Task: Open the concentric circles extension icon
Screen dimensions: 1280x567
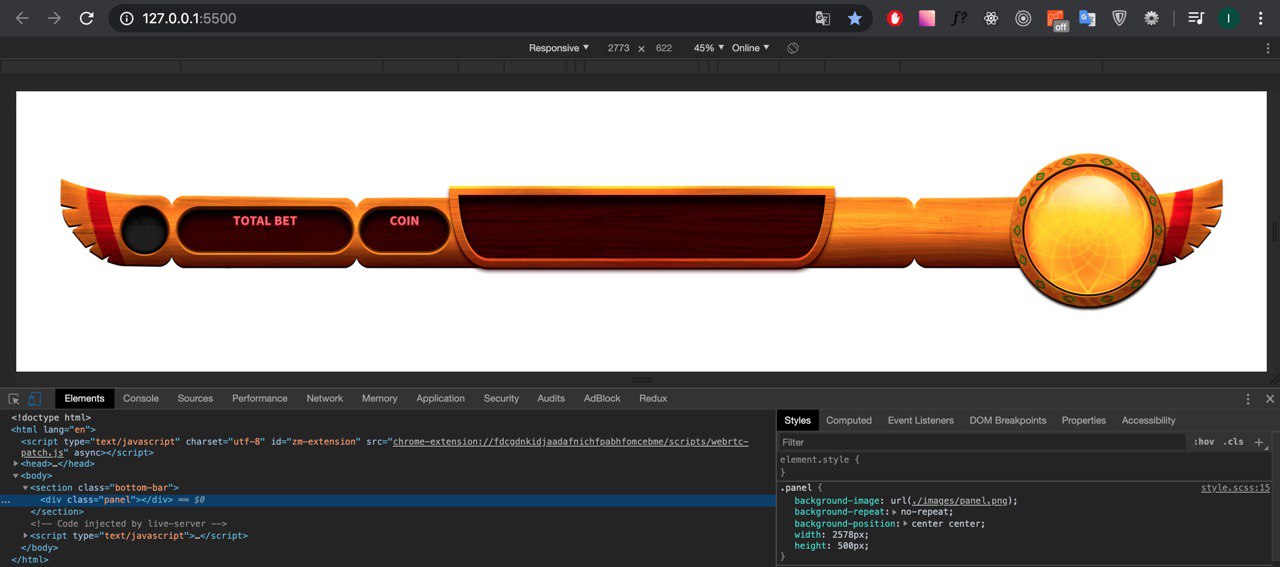Action: [1023, 18]
